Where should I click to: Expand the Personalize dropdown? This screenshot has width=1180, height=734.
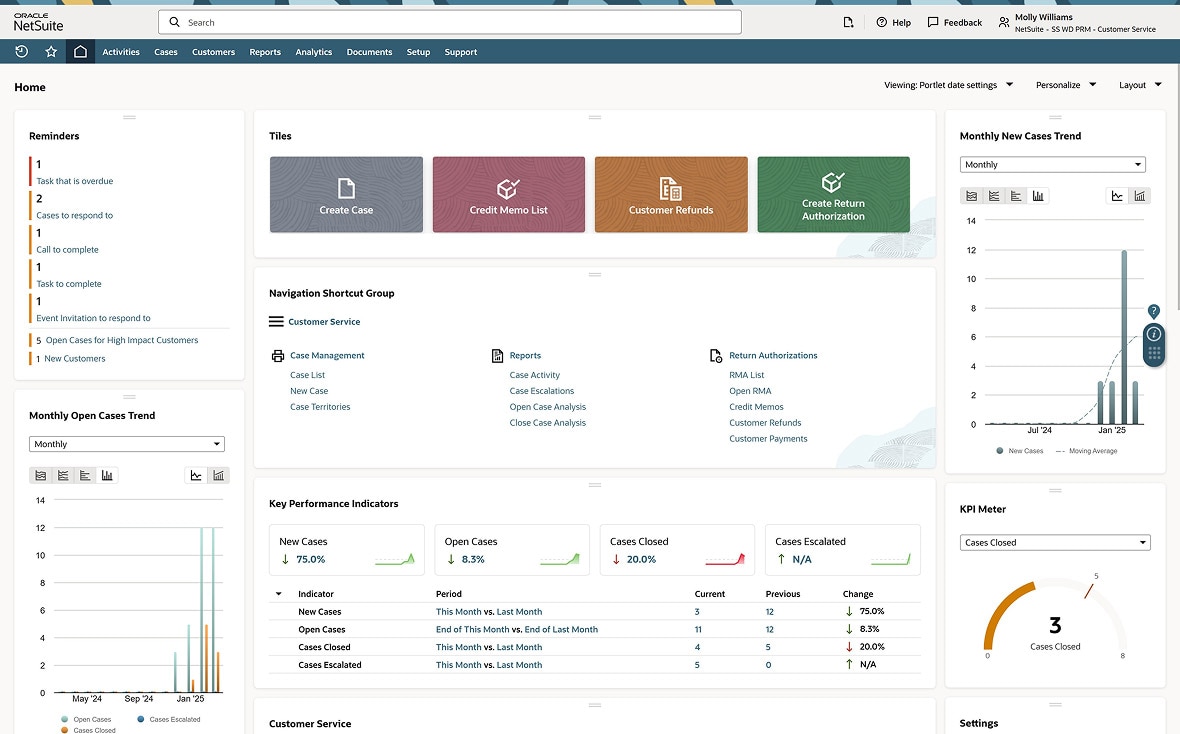(1066, 85)
